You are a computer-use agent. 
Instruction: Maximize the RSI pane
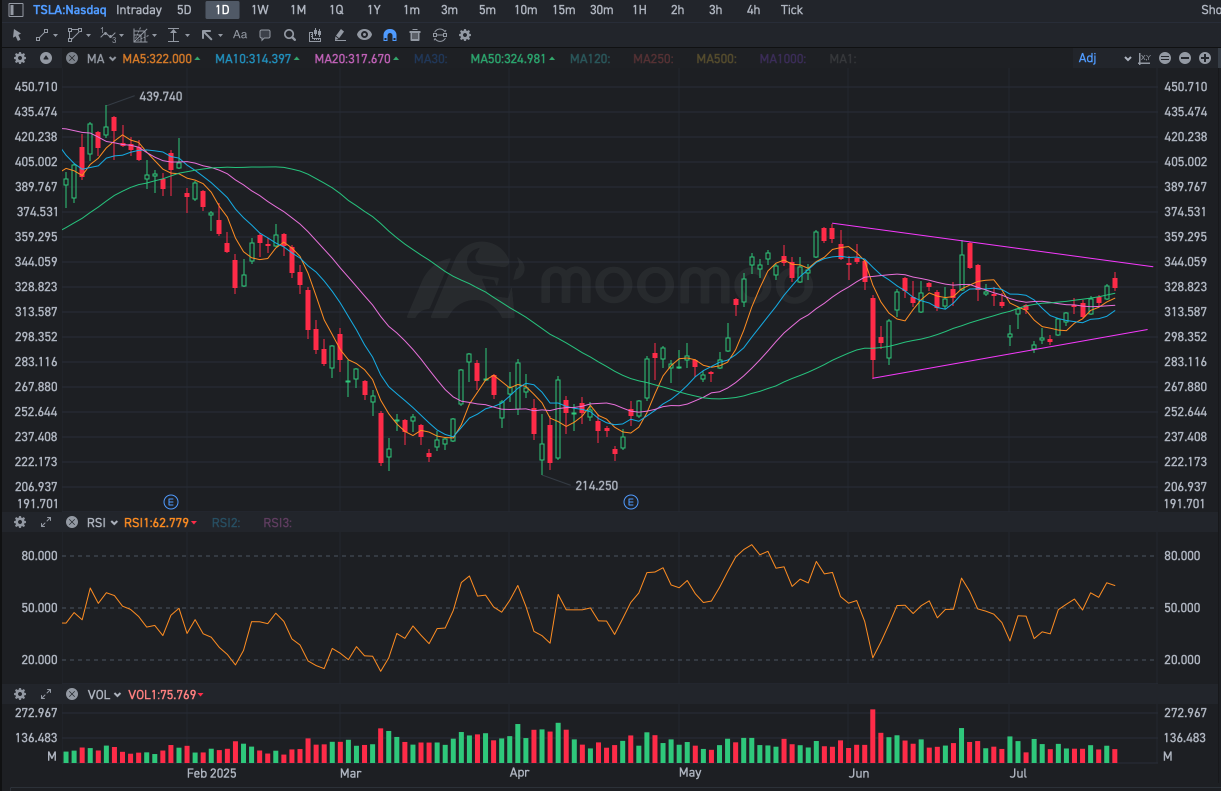pyautogui.click(x=46, y=522)
